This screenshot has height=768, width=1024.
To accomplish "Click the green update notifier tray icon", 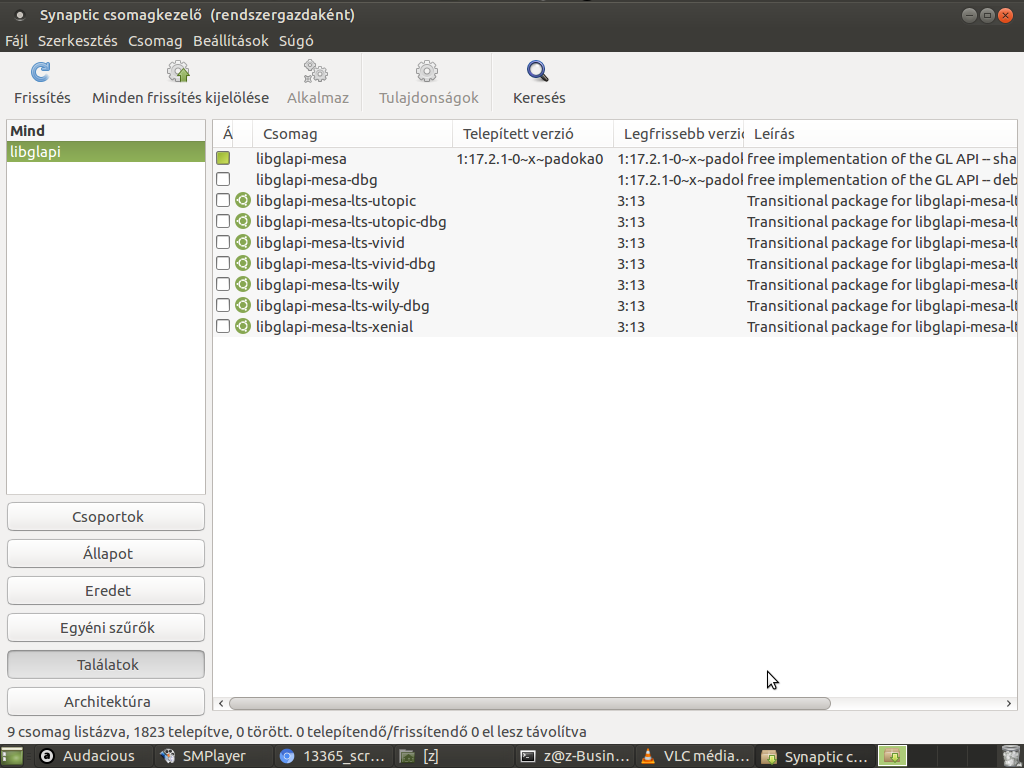I will [892, 756].
